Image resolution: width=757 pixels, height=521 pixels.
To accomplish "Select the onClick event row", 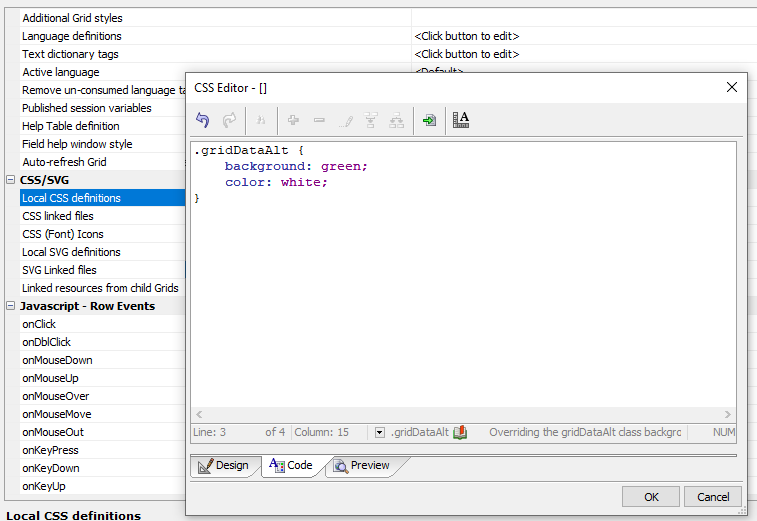I will [102, 324].
